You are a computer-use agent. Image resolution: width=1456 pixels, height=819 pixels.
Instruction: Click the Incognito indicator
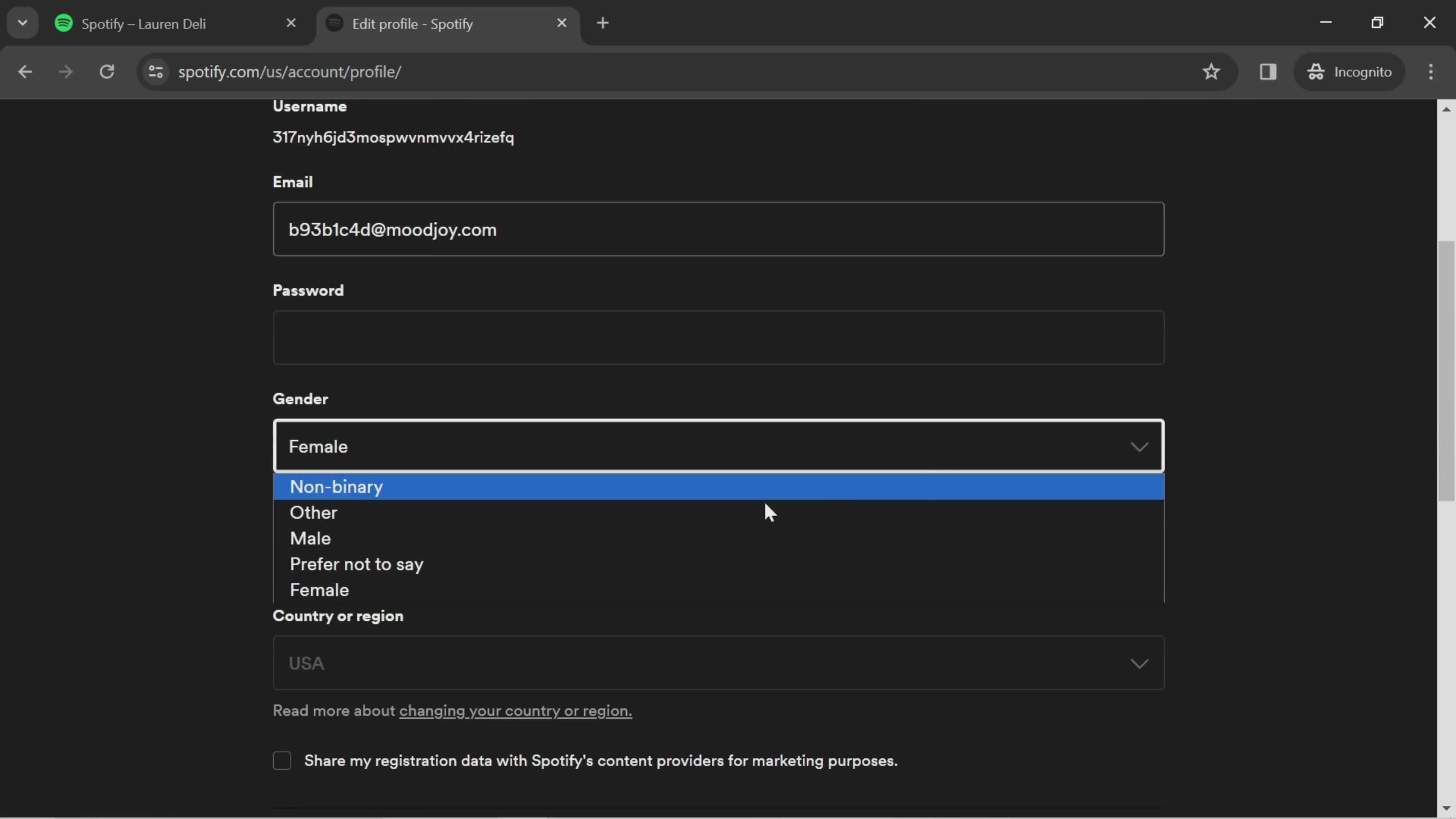(x=1350, y=72)
